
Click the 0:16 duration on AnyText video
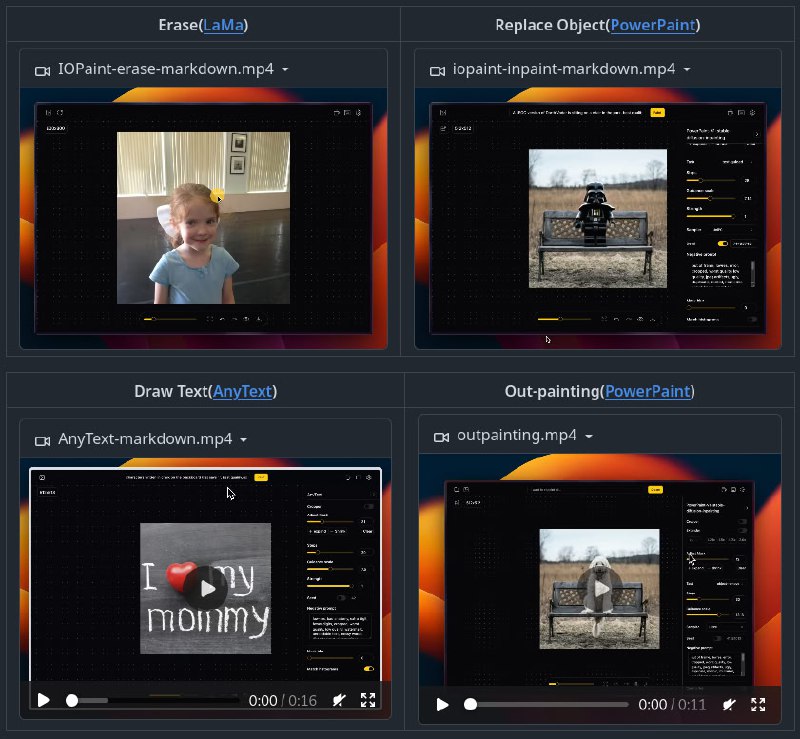(303, 700)
